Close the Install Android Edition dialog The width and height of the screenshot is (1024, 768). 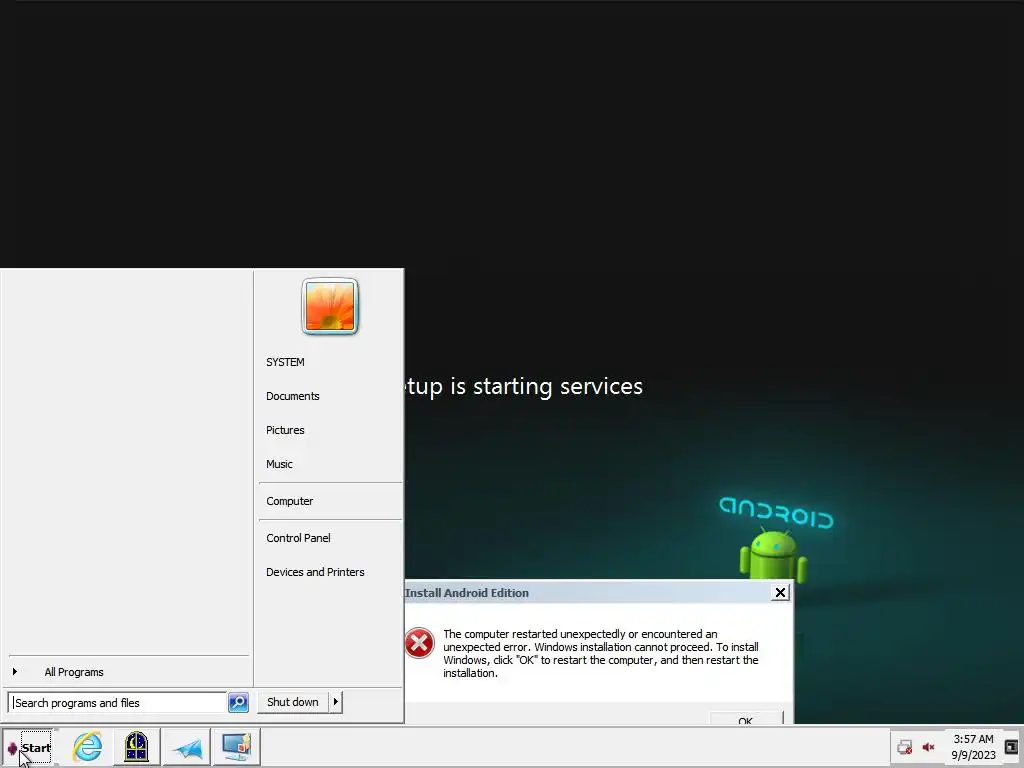[x=780, y=592]
